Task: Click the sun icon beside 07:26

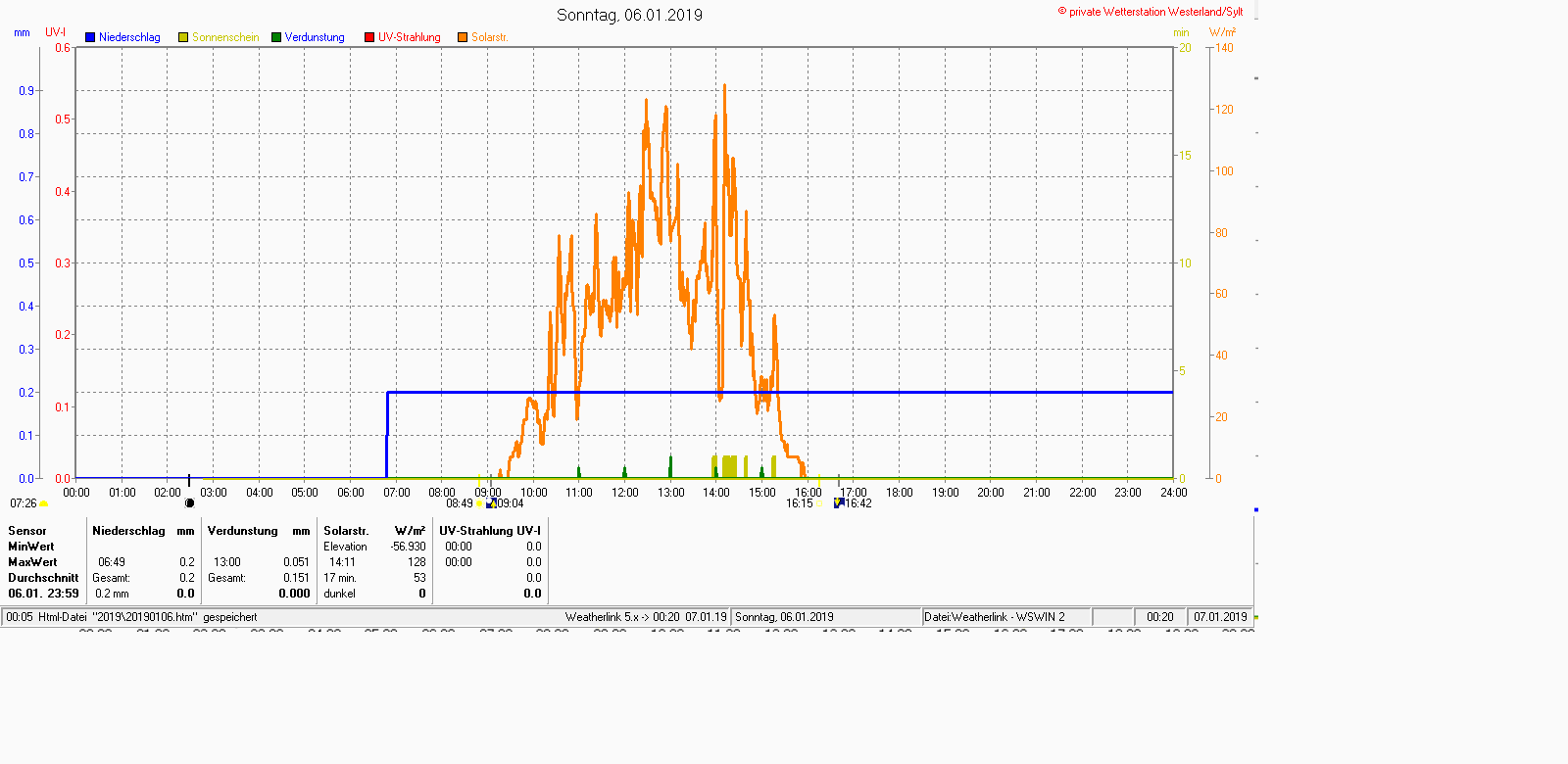Action: click(x=43, y=504)
